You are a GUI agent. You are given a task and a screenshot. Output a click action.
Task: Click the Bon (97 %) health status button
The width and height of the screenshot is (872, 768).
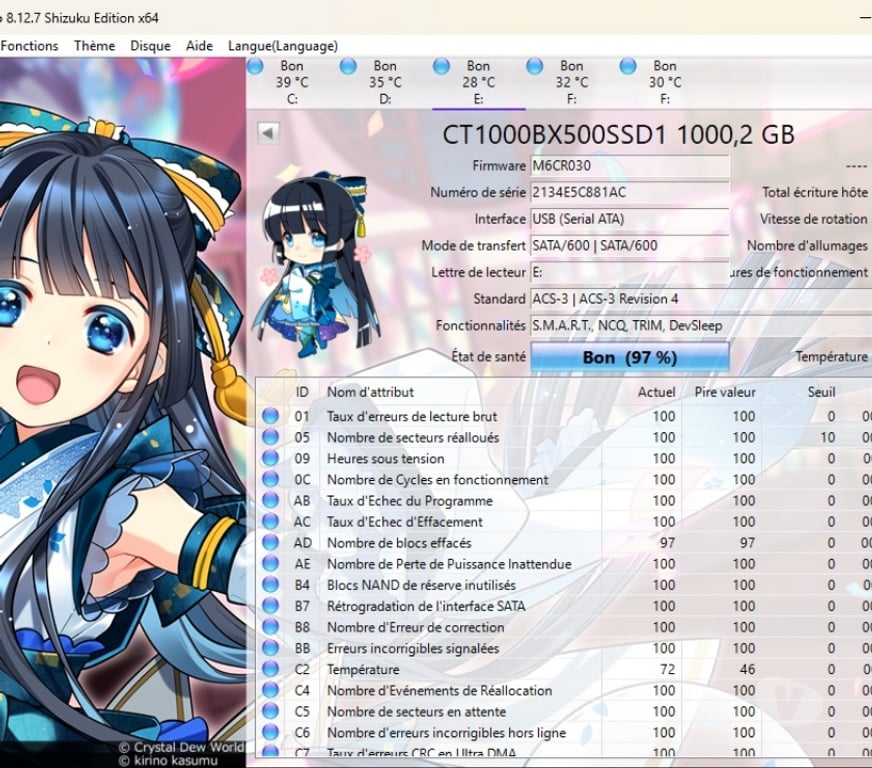pos(629,357)
